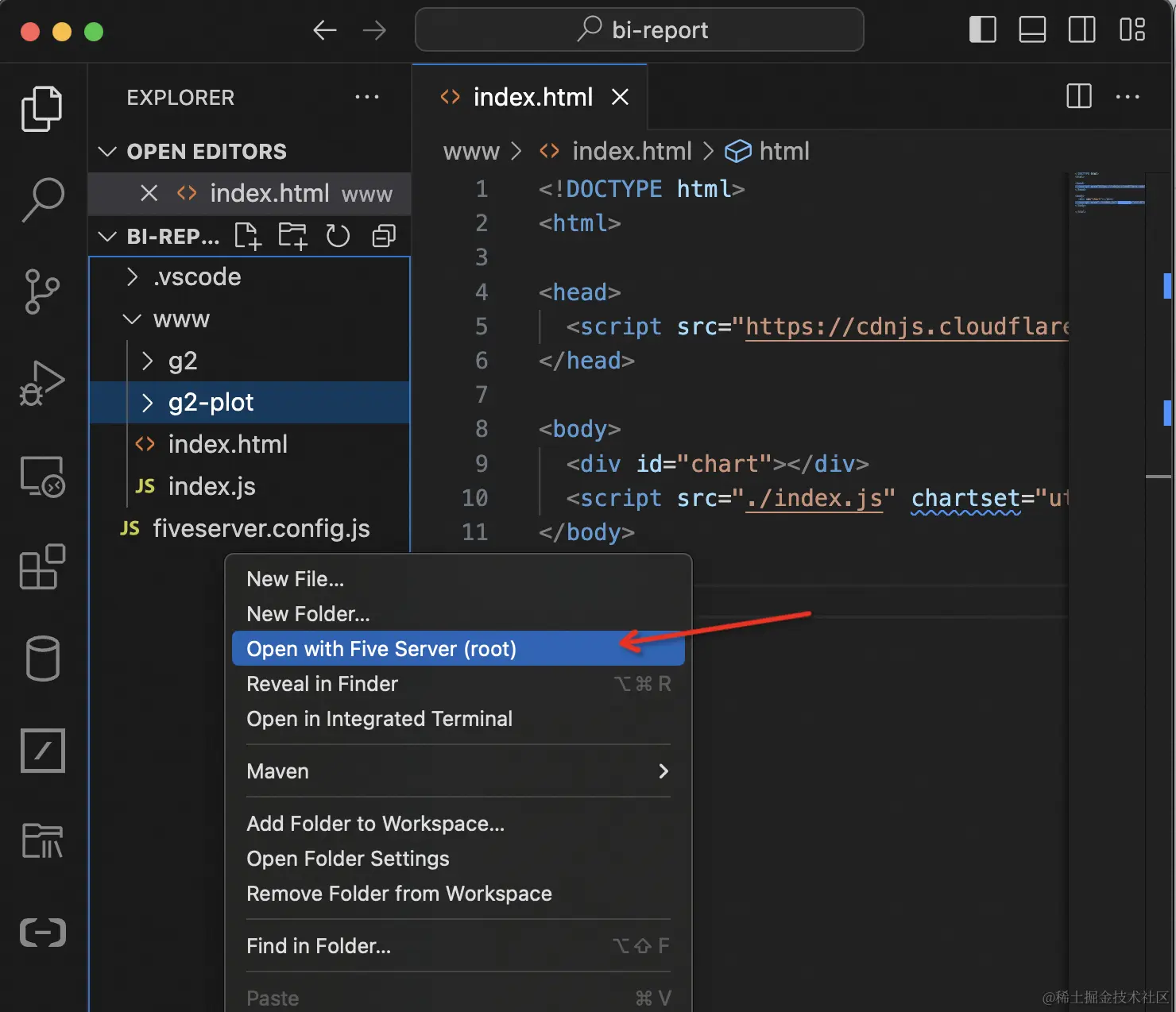
Task: Open the slash-box icon view in activity bar
Action: (x=42, y=750)
